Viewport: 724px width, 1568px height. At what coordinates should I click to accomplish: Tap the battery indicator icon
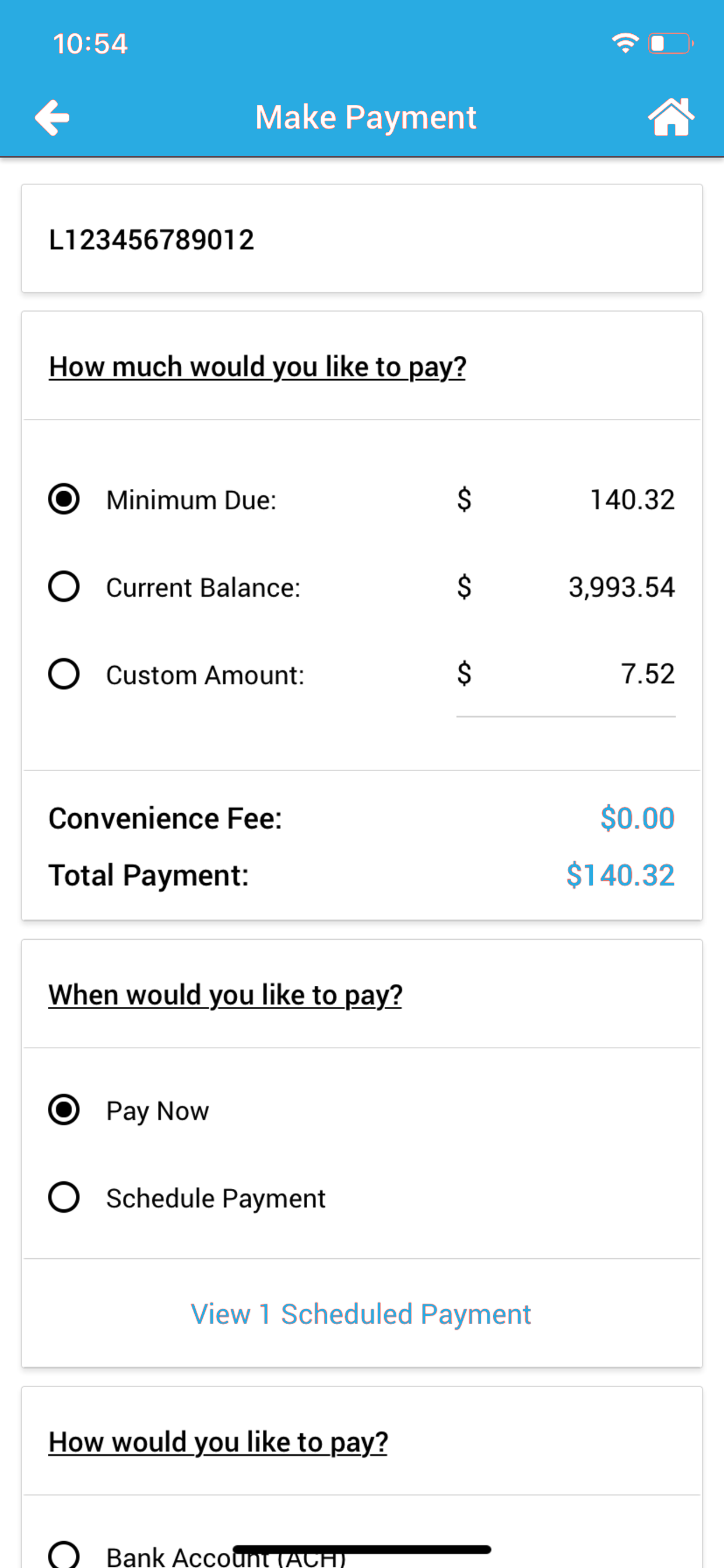[x=671, y=43]
